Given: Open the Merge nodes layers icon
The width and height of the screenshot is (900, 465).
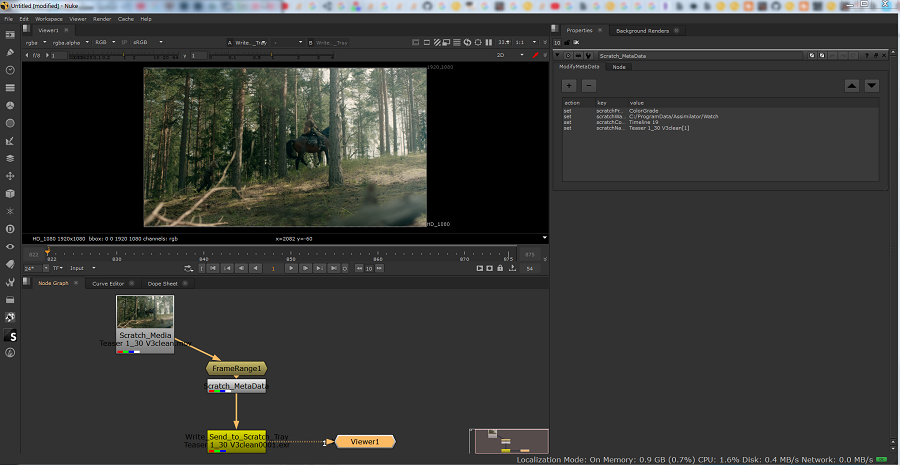Looking at the screenshot, I should [10, 158].
